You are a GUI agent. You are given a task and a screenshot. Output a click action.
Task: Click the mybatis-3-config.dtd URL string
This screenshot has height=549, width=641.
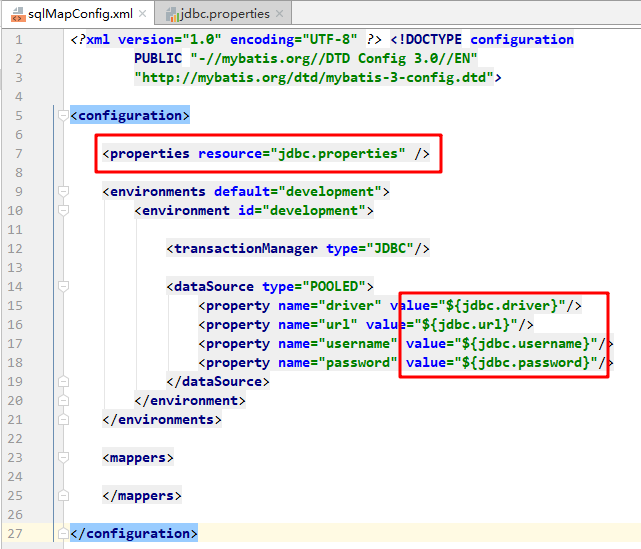pyautogui.click(x=314, y=78)
